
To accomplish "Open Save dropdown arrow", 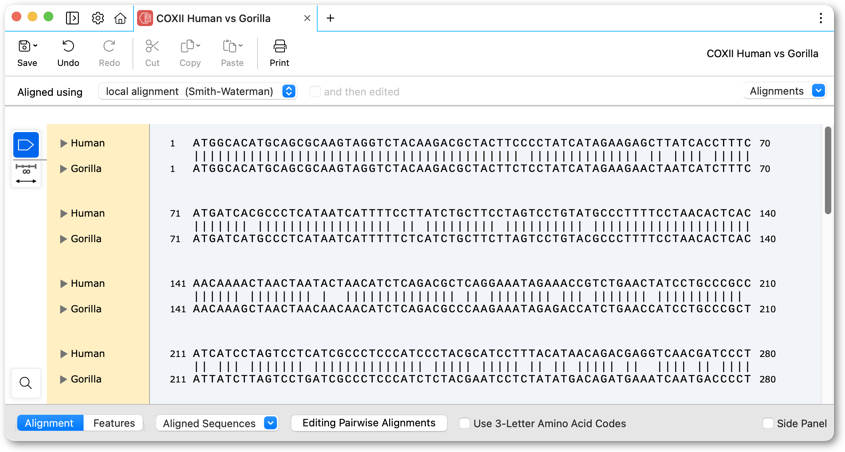I will [x=35, y=46].
